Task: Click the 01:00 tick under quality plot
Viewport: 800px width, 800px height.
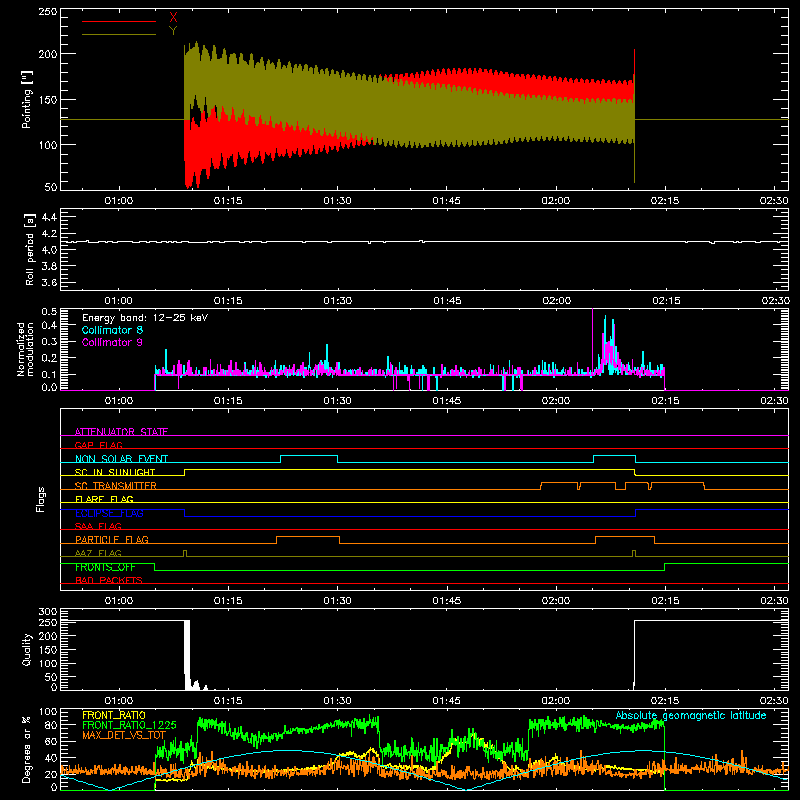Action: pos(118,701)
